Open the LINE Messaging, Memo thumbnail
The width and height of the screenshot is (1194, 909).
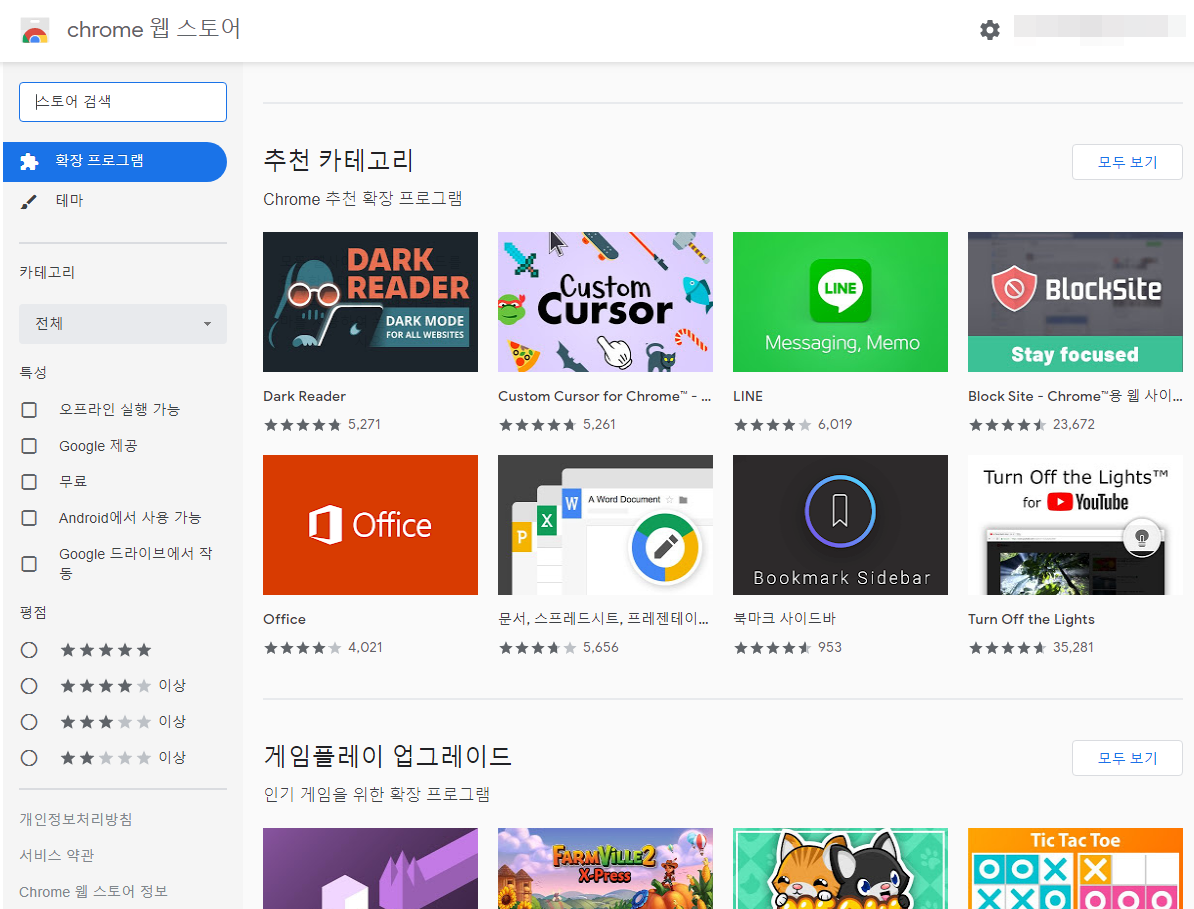click(840, 302)
